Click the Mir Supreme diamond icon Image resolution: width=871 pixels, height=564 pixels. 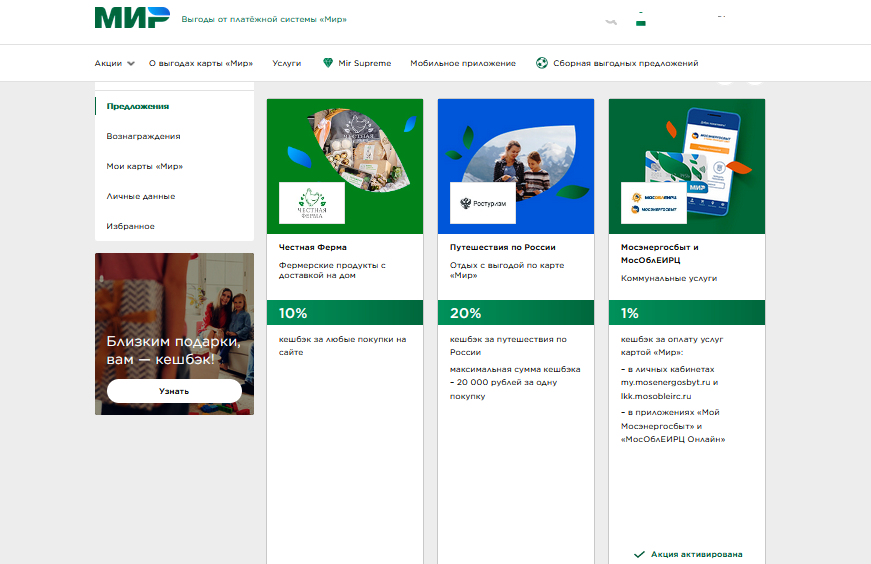coord(328,63)
